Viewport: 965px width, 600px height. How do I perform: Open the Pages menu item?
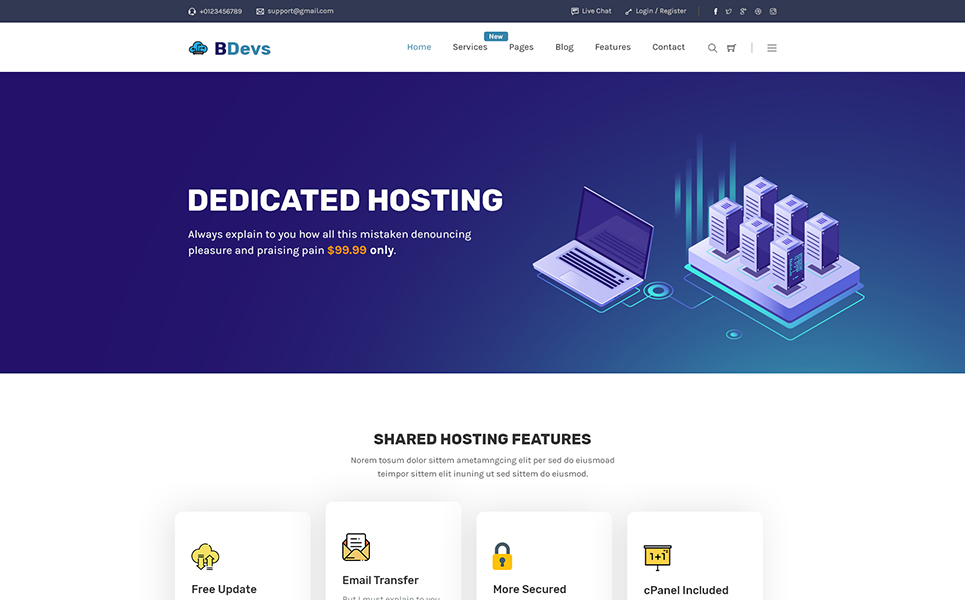[x=521, y=47]
